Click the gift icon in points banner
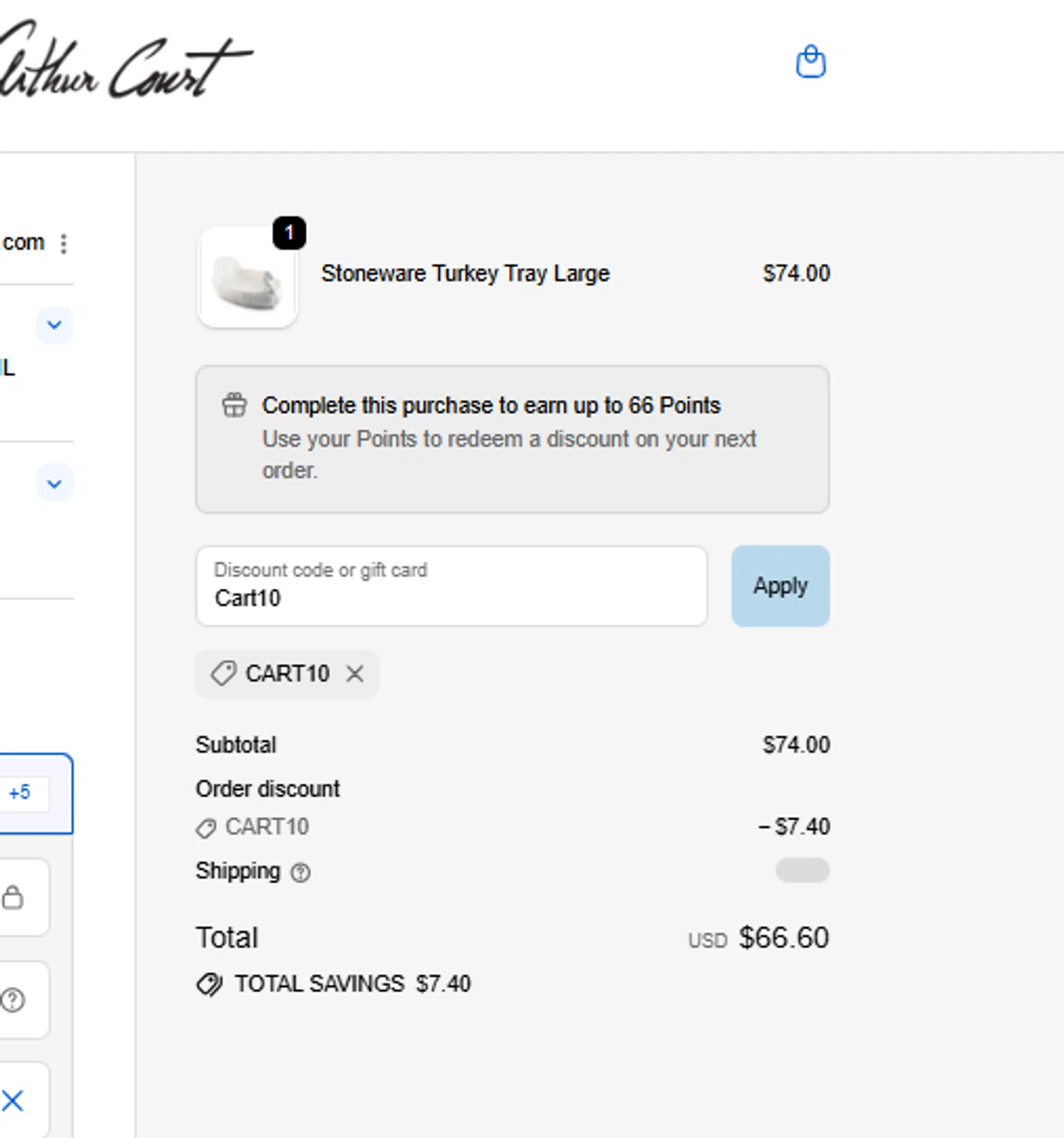 pyautogui.click(x=234, y=405)
